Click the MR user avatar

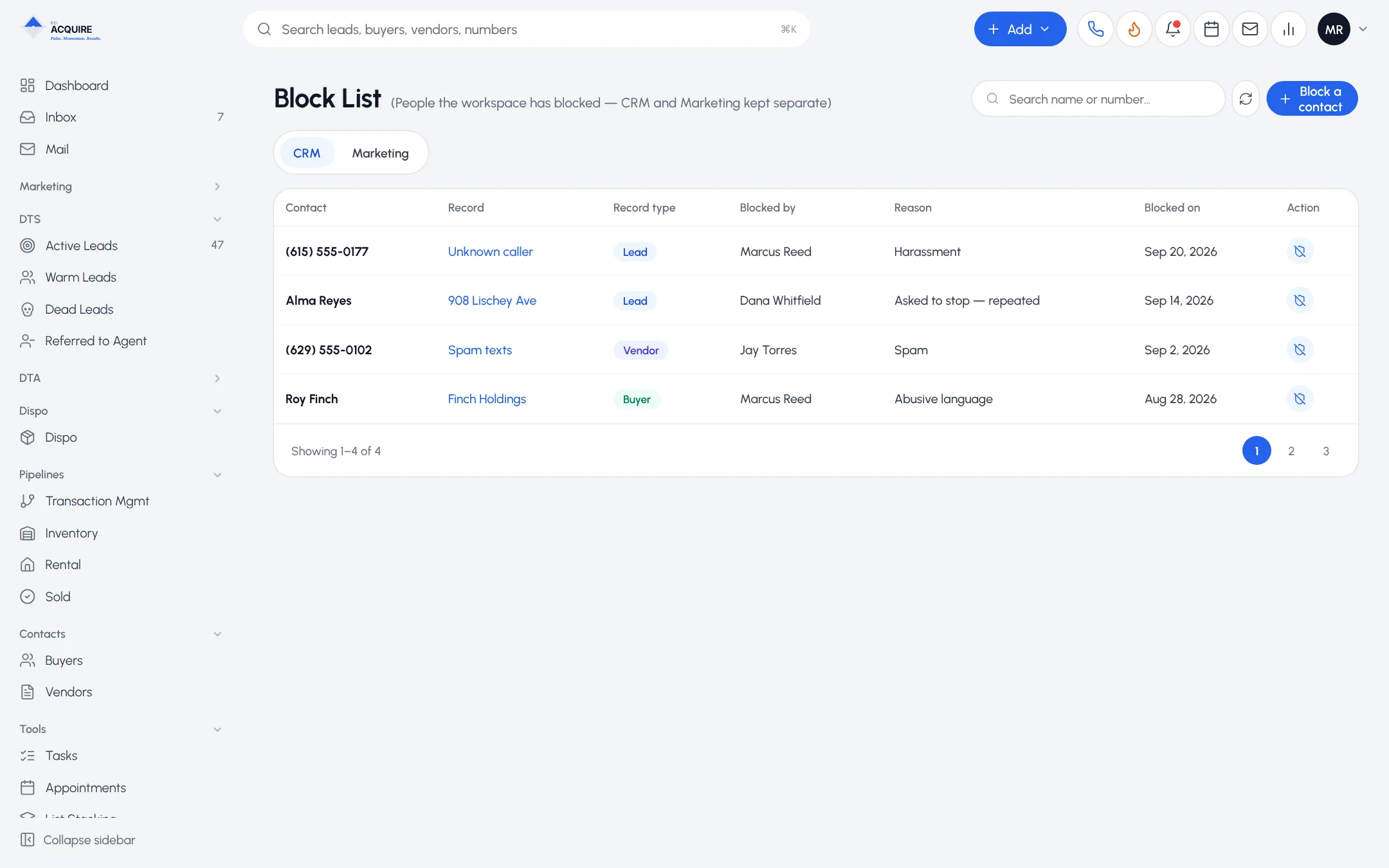point(1334,29)
